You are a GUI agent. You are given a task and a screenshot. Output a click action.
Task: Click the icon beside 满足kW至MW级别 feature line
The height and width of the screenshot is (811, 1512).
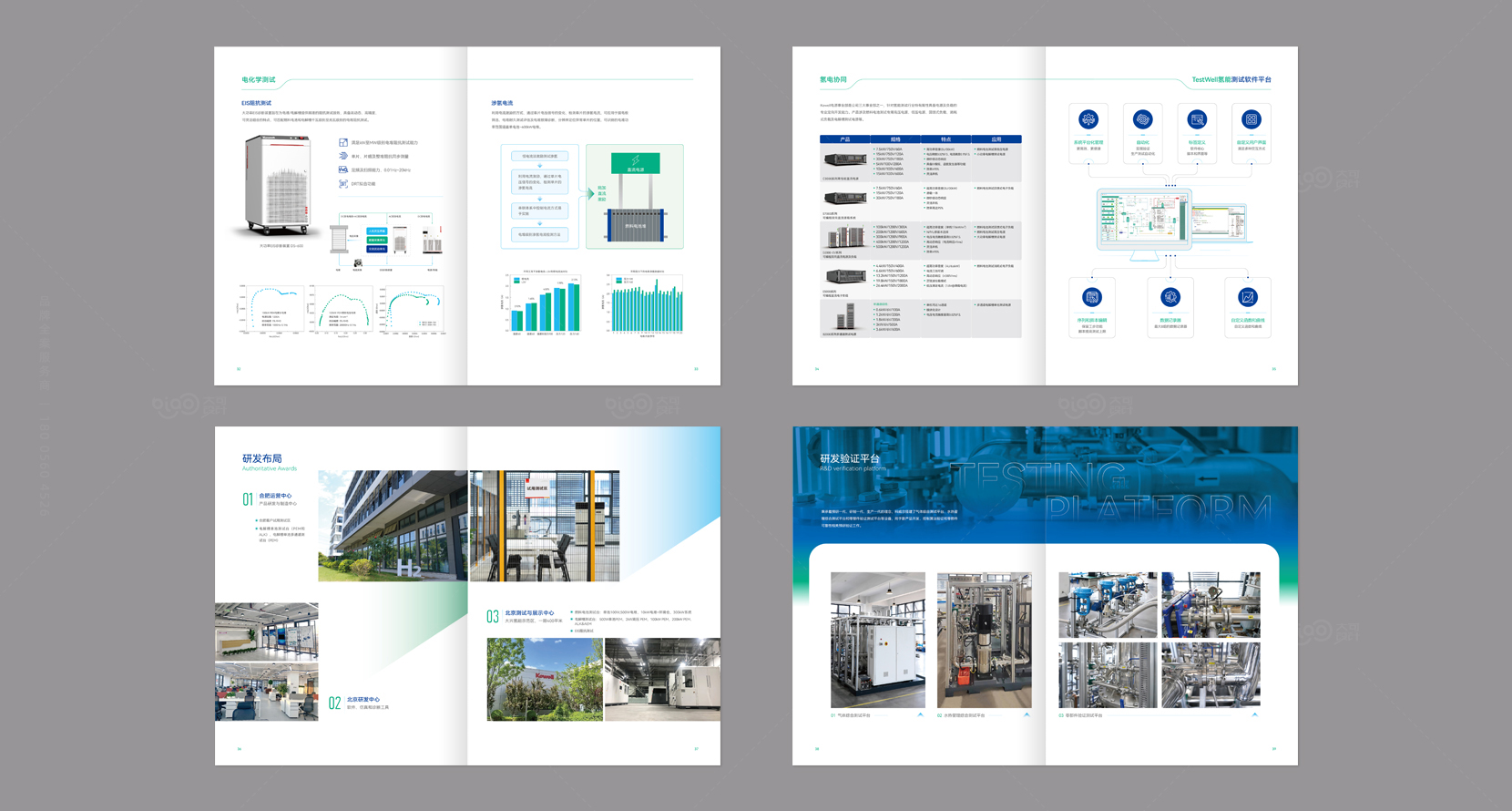[343, 142]
